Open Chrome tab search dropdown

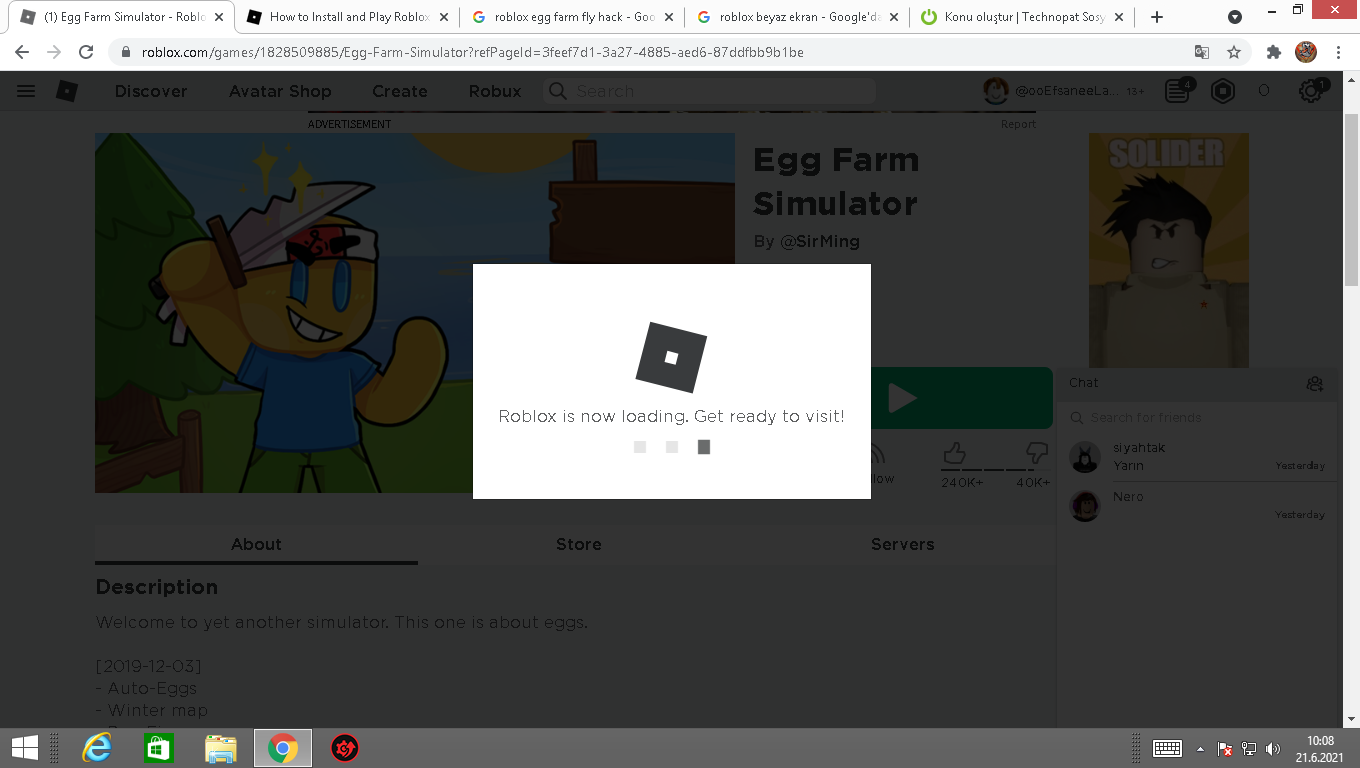coord(1235,17)
